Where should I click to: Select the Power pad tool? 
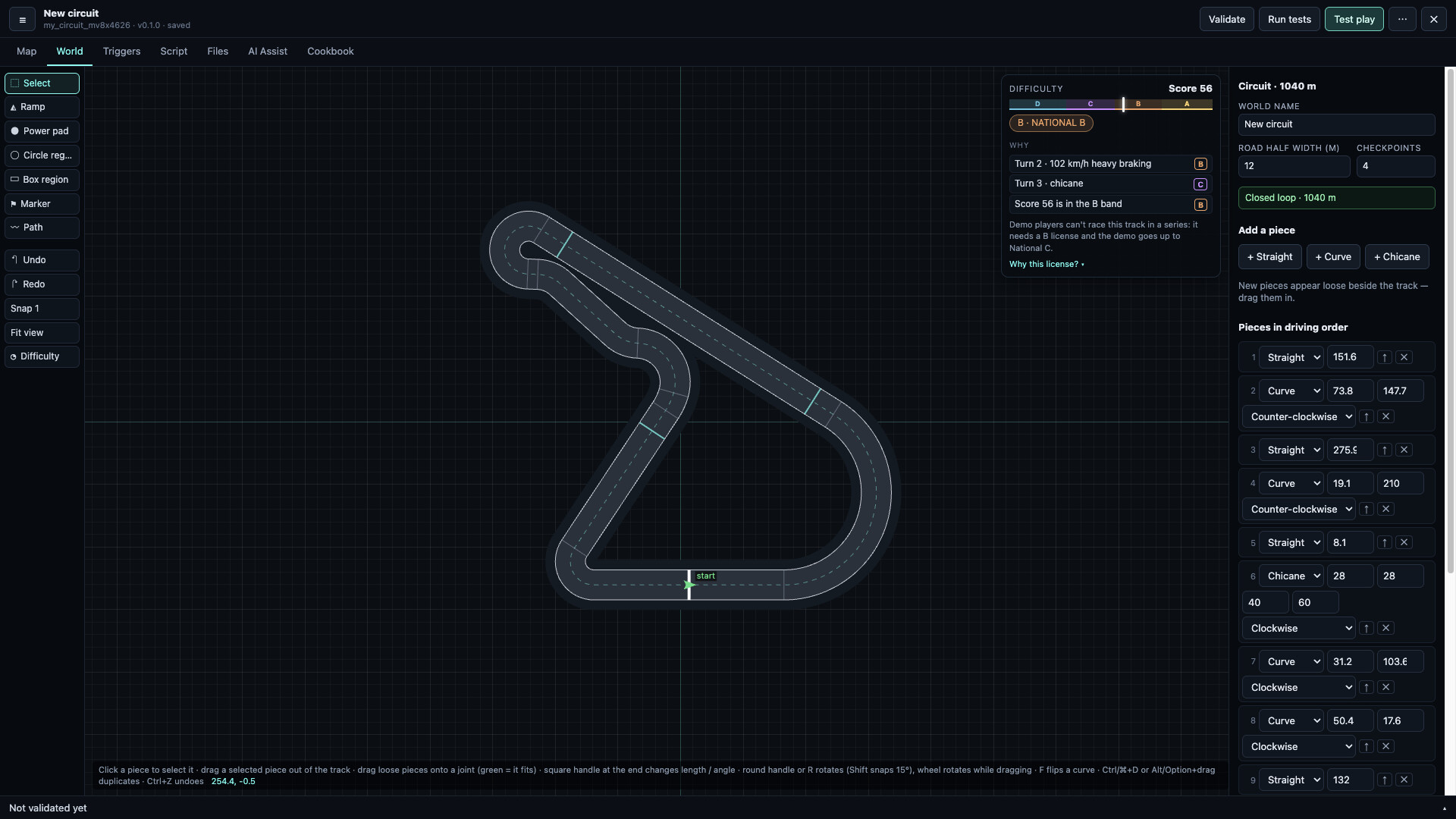point(42,131)
